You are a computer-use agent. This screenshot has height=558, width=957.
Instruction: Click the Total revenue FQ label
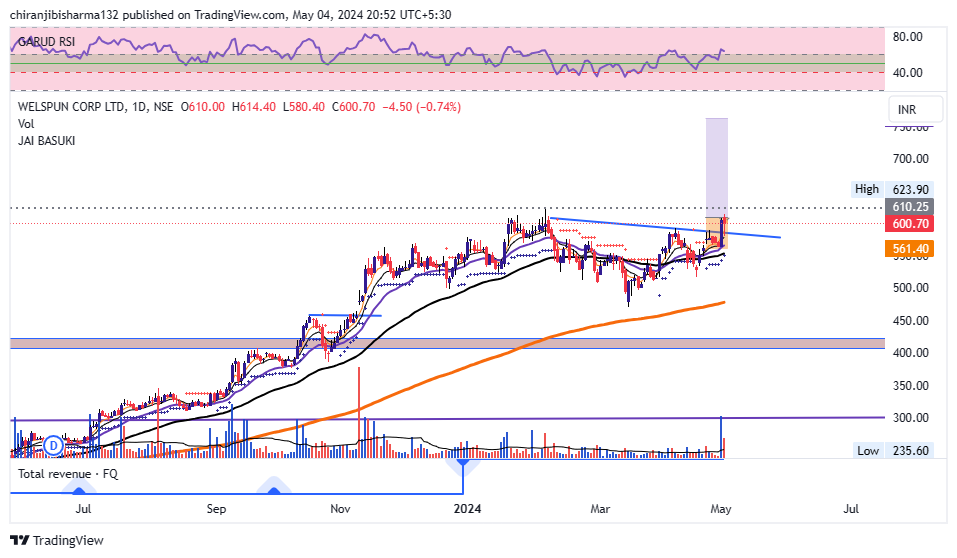pyautogui.click(x=68, y=474)
